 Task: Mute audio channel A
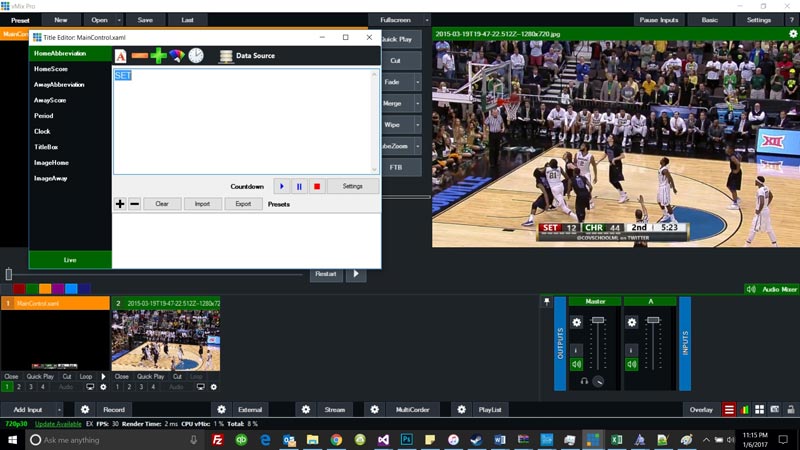click(632, 364)
